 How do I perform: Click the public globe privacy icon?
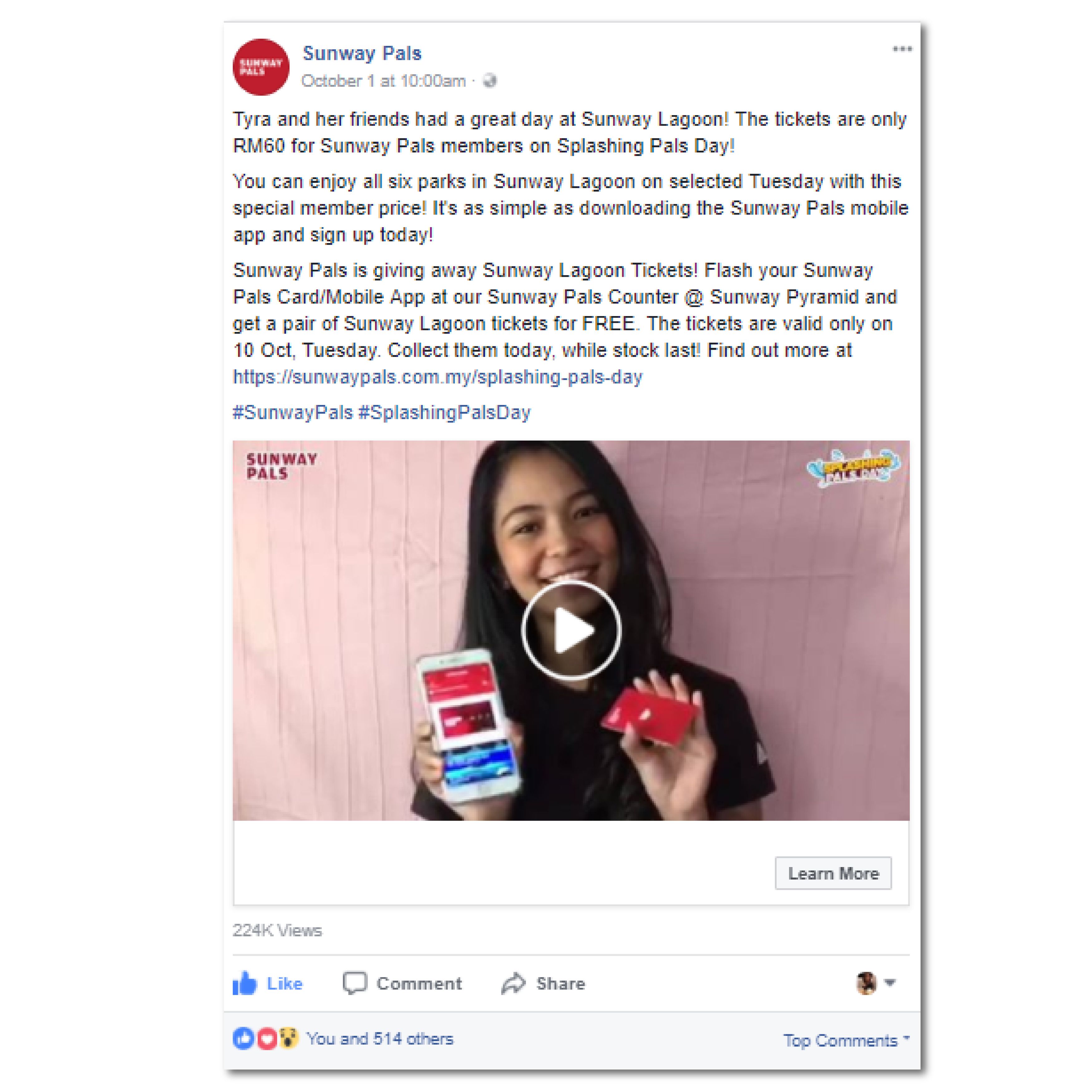(x=490, y=81)
